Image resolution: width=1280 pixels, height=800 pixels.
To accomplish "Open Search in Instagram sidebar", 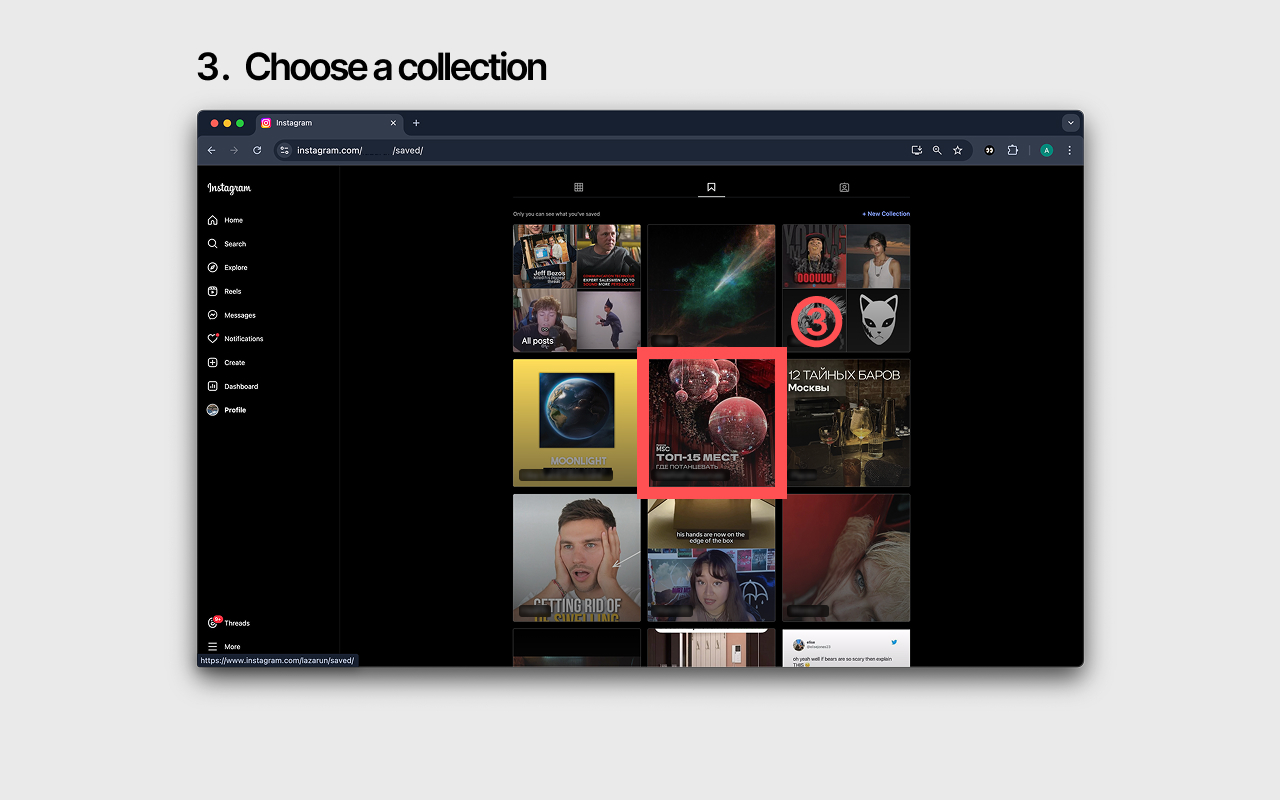I will (226, 244).
